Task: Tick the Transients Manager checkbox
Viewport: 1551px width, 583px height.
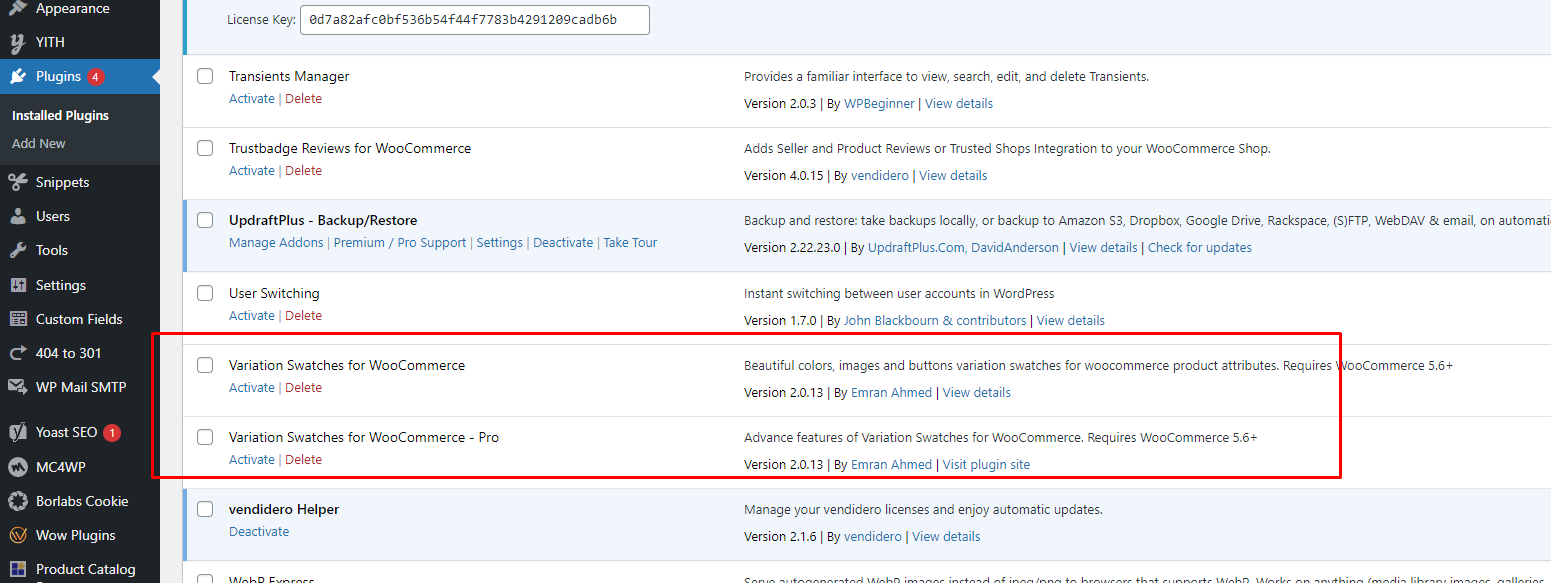Action: tap(205, 76)
